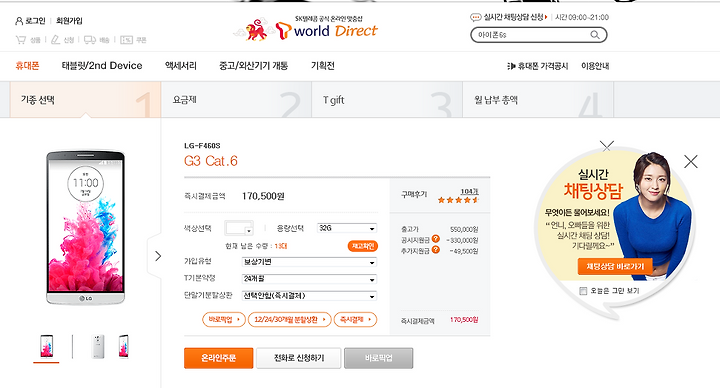Open the 태블릿/2nd Device menu
This screenshot has height=388, width=720.
point(102,66)
